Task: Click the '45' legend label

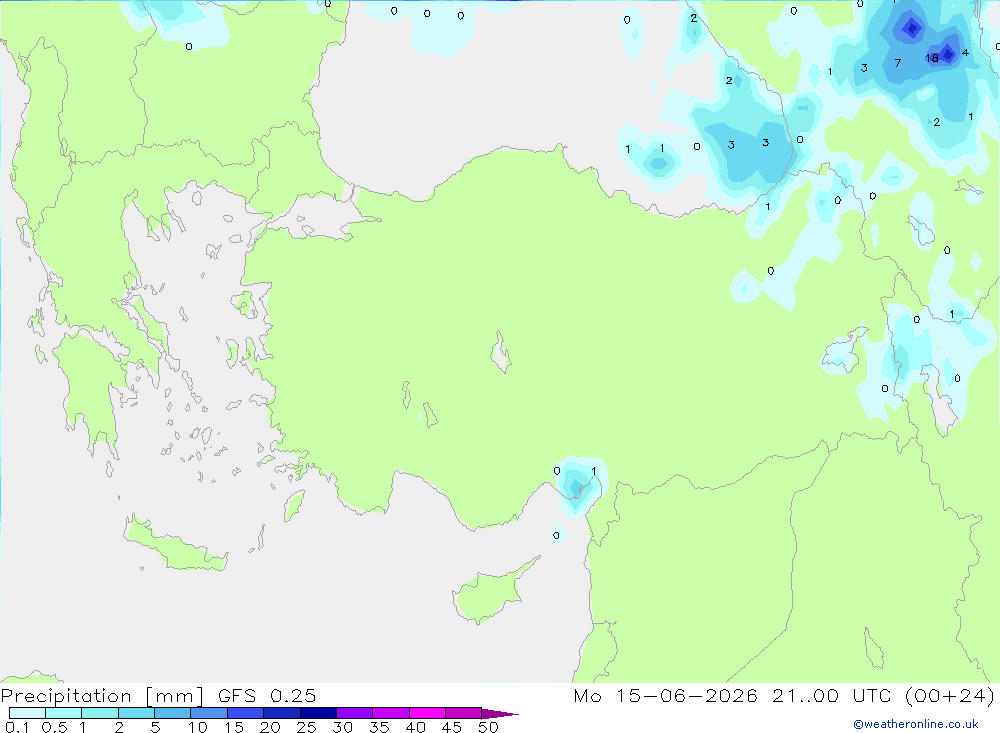Action: coord(452,727)
